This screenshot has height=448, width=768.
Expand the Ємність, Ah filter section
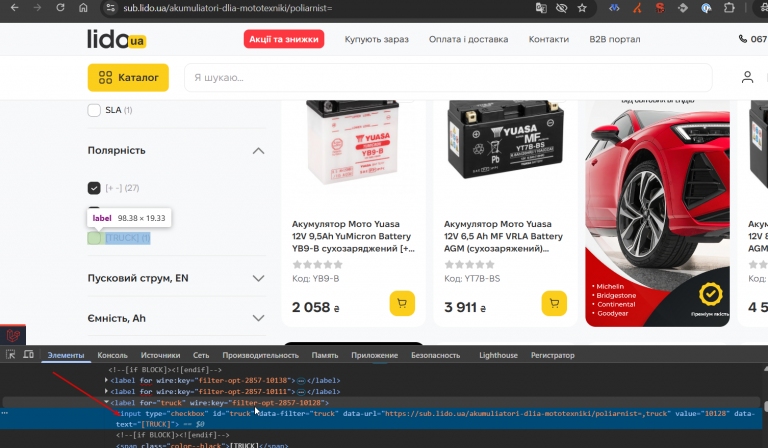click(x=258, y=318)
